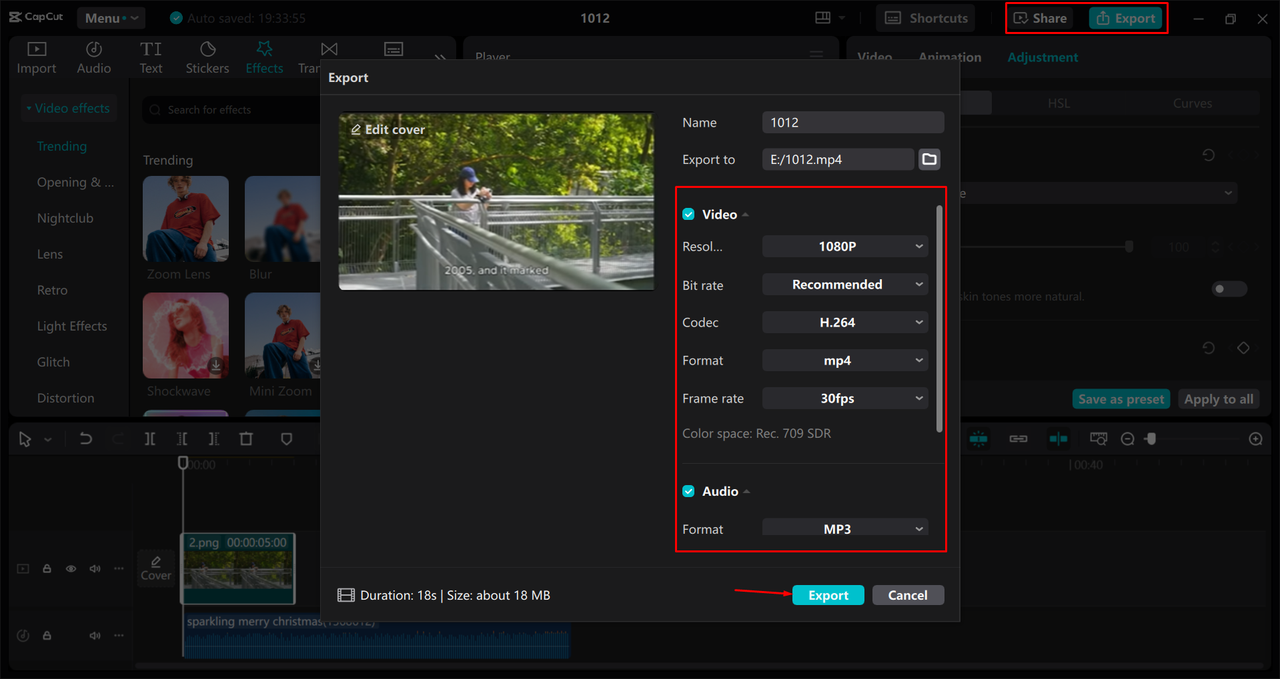The width and height of the screenshot is (1280, 679).
Task: Click the Share button in title bar
Action: coord(1040,18)
